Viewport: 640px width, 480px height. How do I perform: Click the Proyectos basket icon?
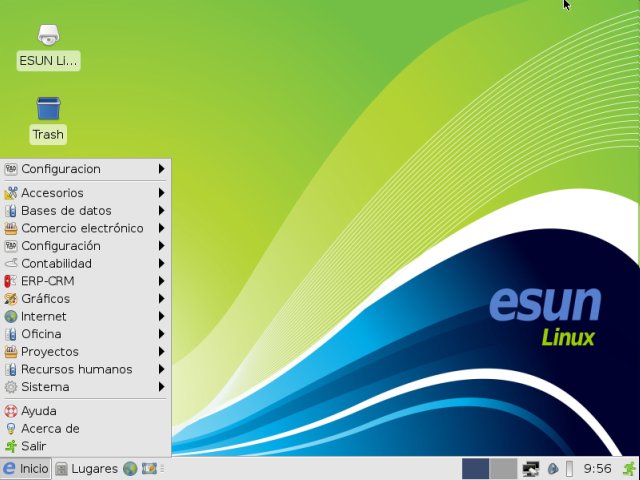point(11,351)
